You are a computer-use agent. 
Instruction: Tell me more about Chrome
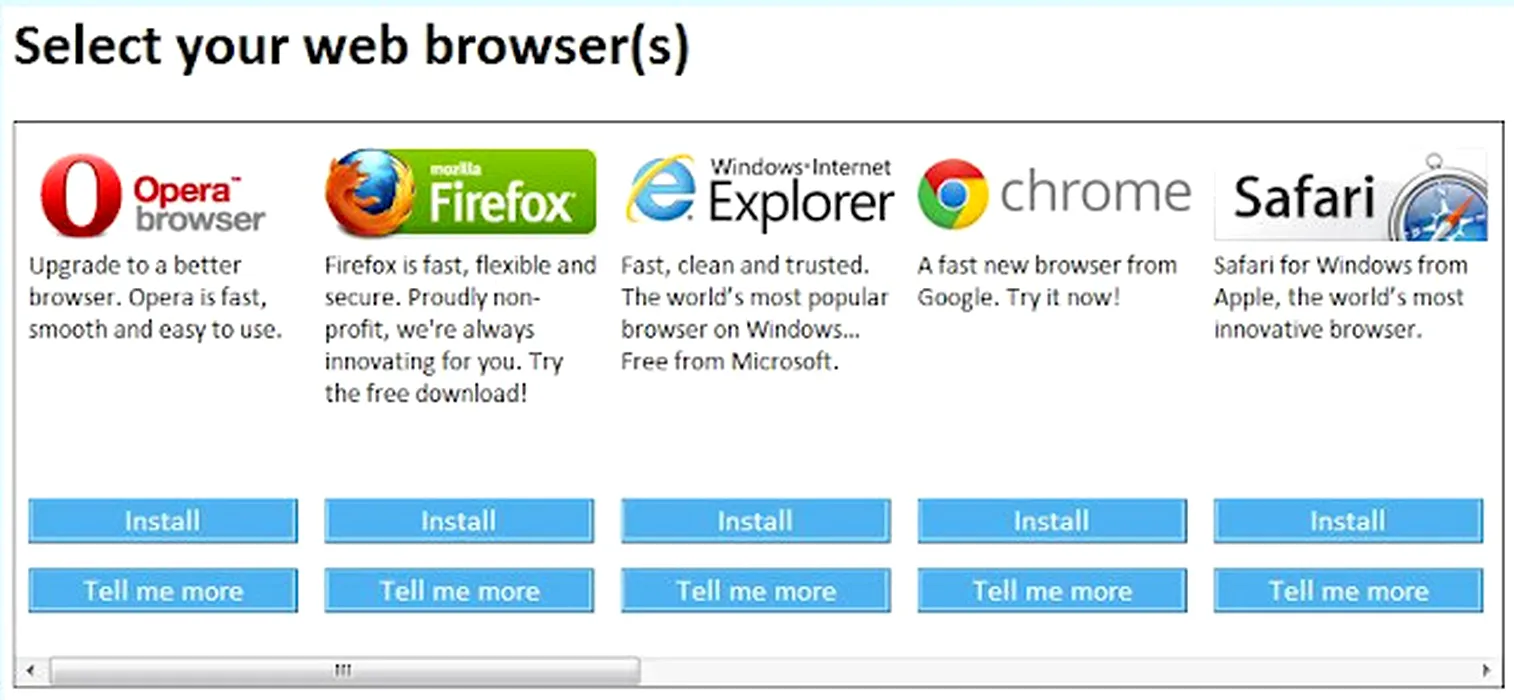1052,591
